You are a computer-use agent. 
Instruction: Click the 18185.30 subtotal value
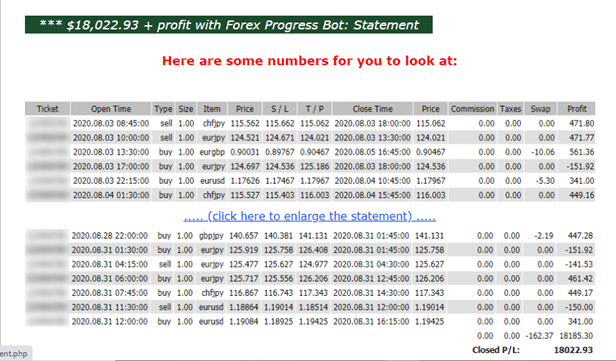[x=576, y=336]
